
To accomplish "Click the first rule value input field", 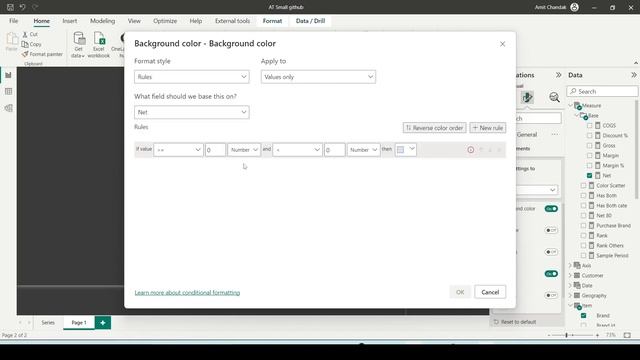I will tap(215, 150).
